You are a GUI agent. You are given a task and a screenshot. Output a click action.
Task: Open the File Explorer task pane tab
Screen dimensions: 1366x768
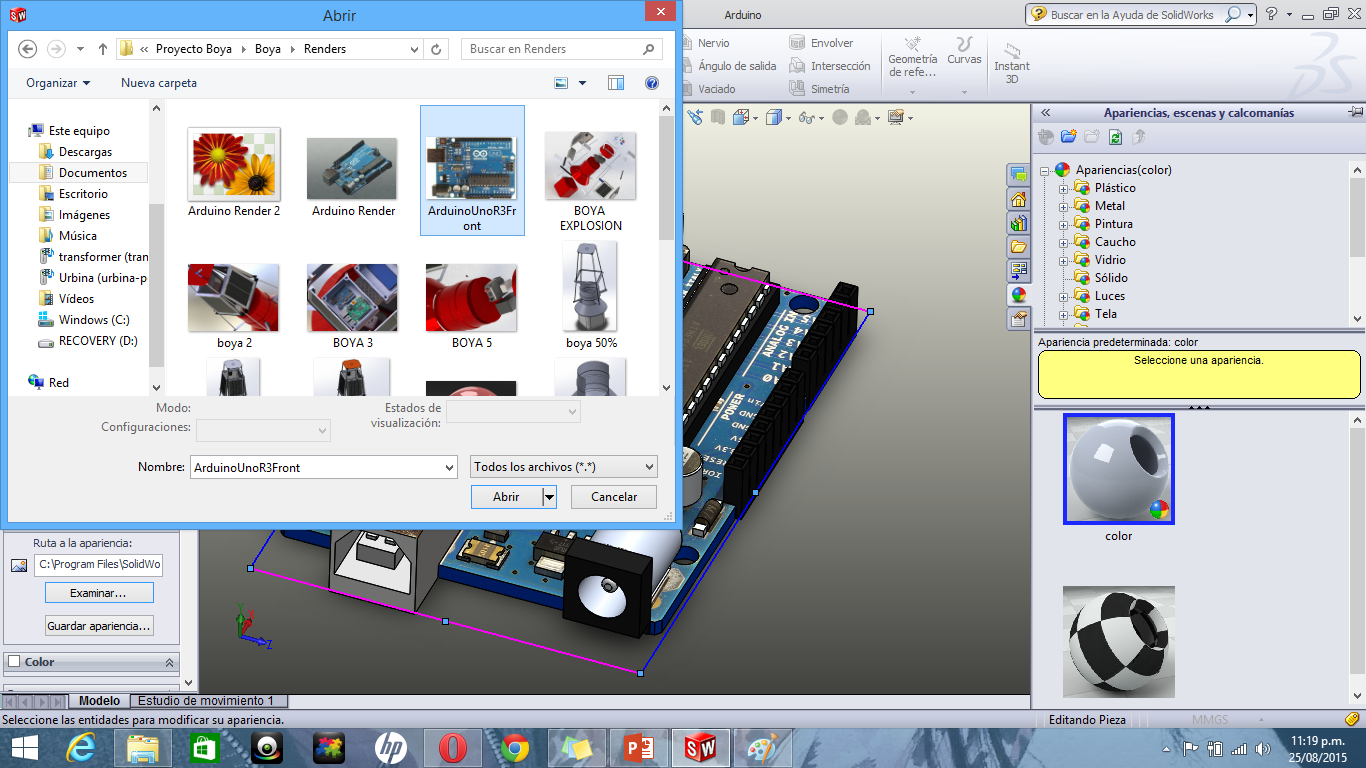(x=1019, y=247)
